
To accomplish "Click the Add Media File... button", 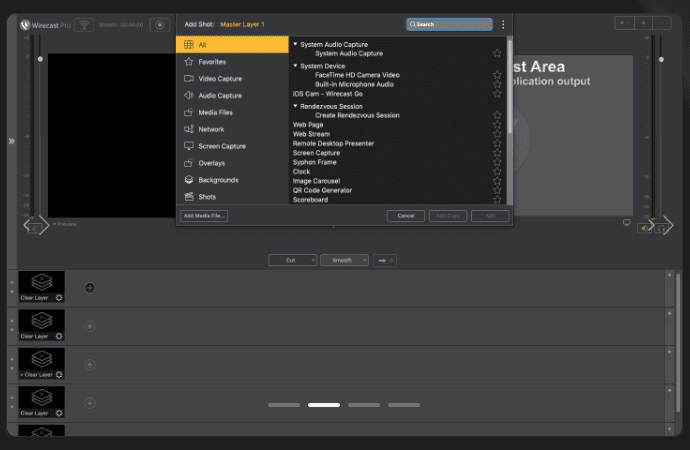I will pos(204,216).
